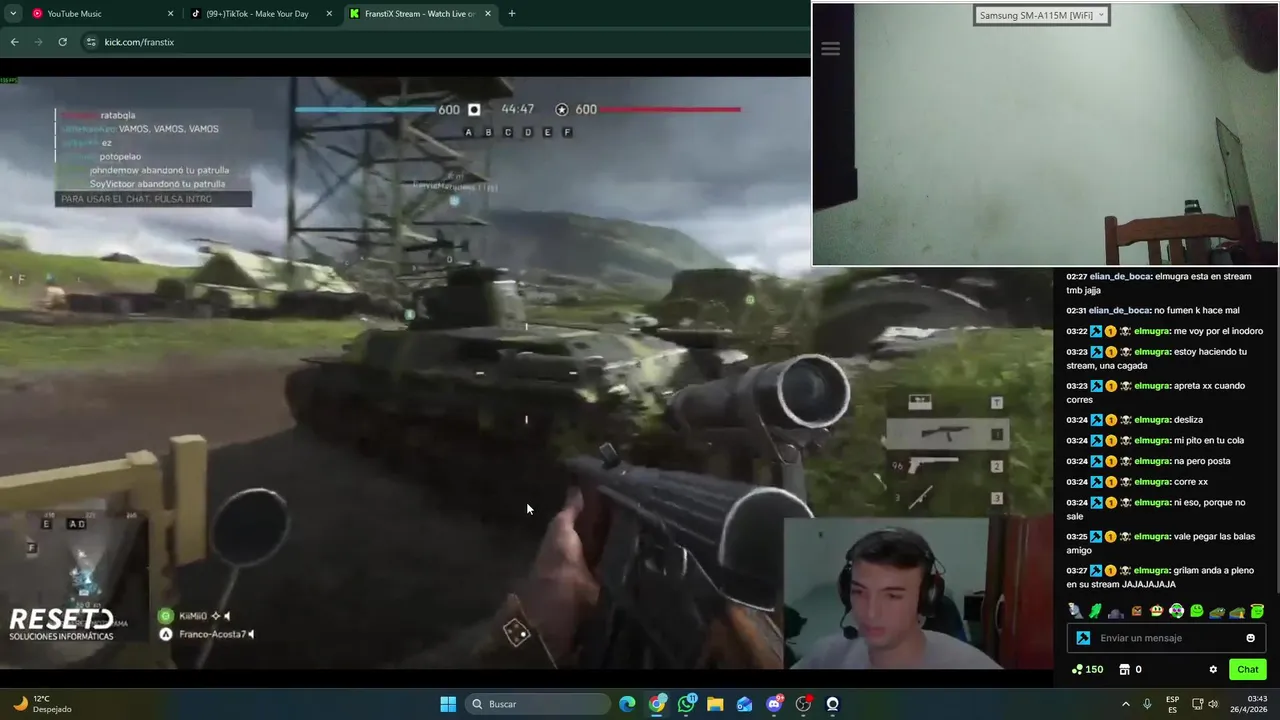Click elmugra username in 'corre xx' message
1280x720 pixels.
(x=1152, y=482)
